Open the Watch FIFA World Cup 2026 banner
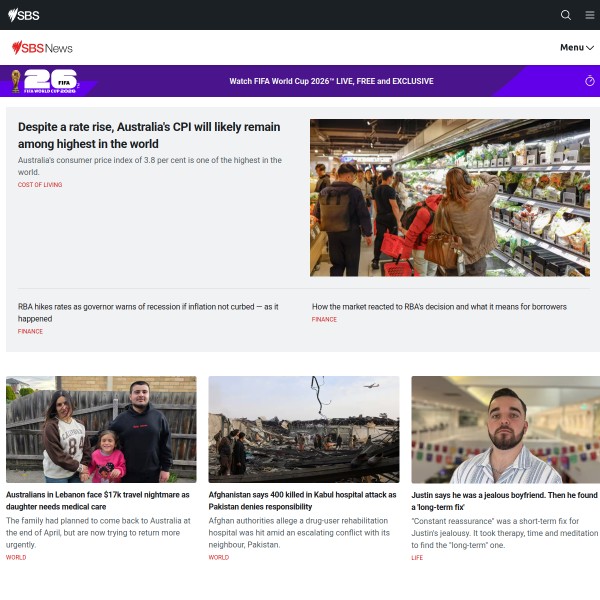The image size is (600, 600). (x=331, y=81)
